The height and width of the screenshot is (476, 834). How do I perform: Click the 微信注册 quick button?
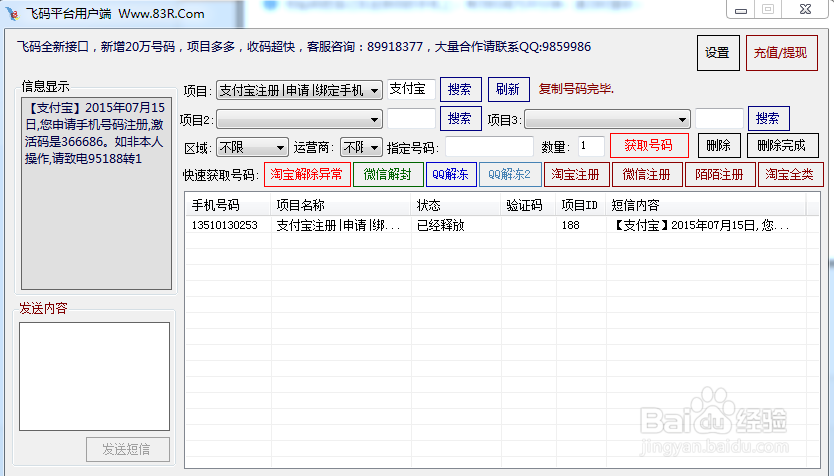coord(647,174)
